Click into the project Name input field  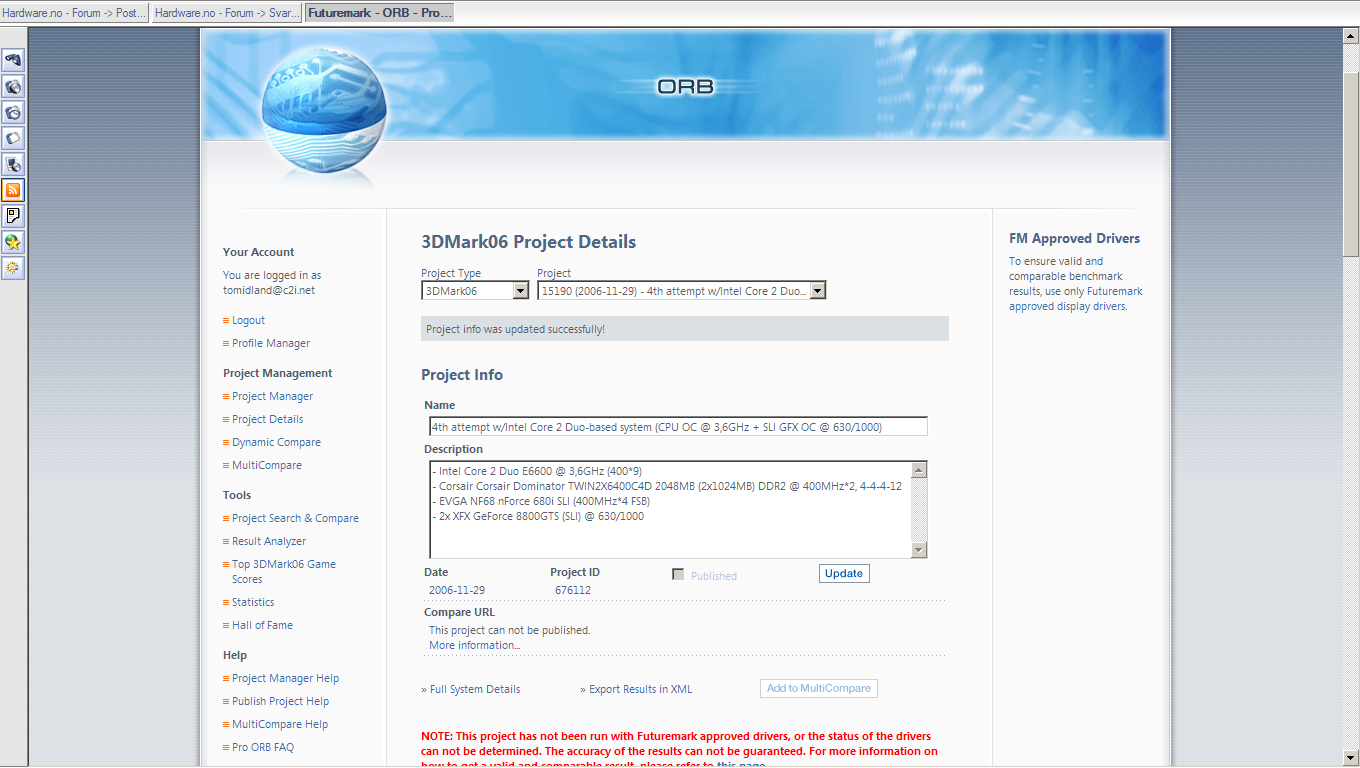tap(678, 427)
